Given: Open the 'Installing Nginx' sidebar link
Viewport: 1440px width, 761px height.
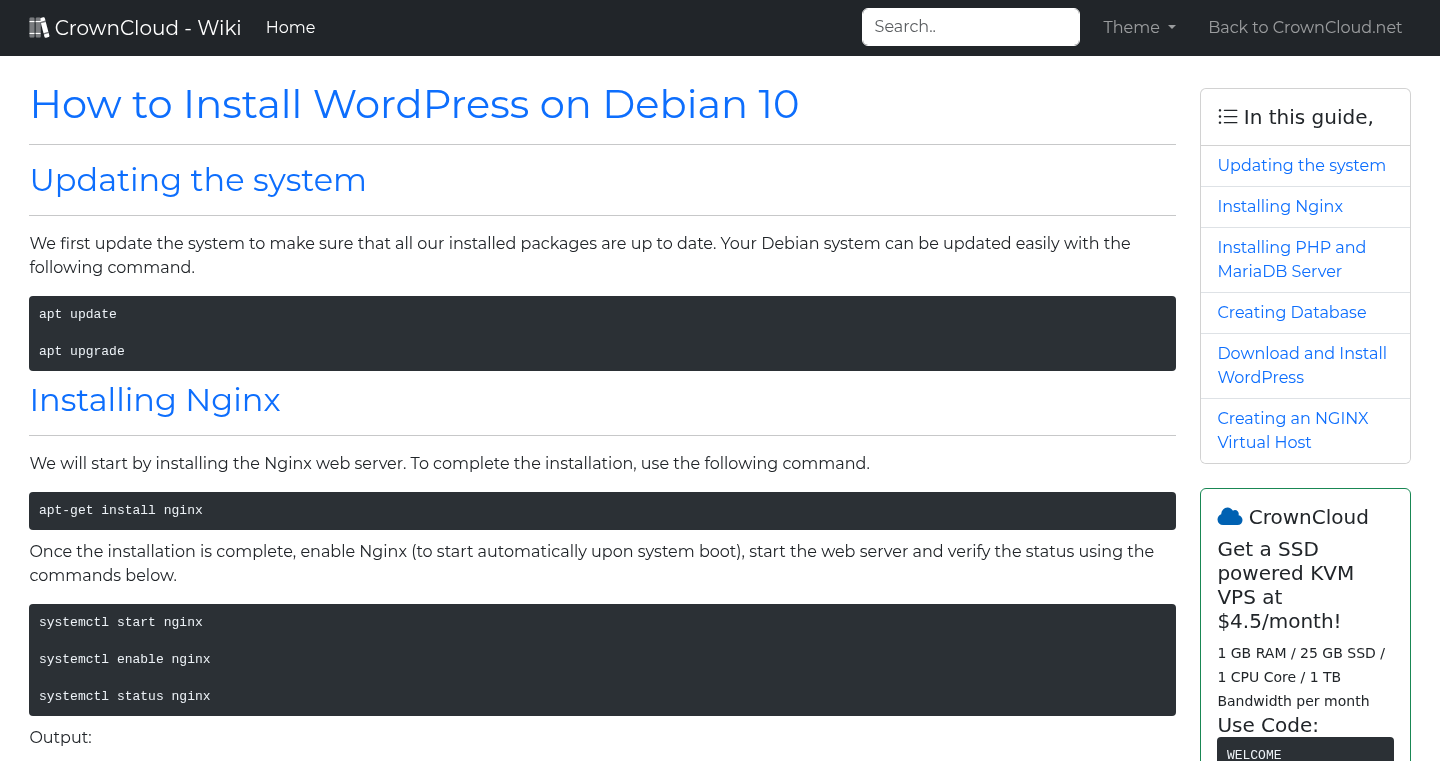Looking at the screenshot, I should click(1280, 206).
